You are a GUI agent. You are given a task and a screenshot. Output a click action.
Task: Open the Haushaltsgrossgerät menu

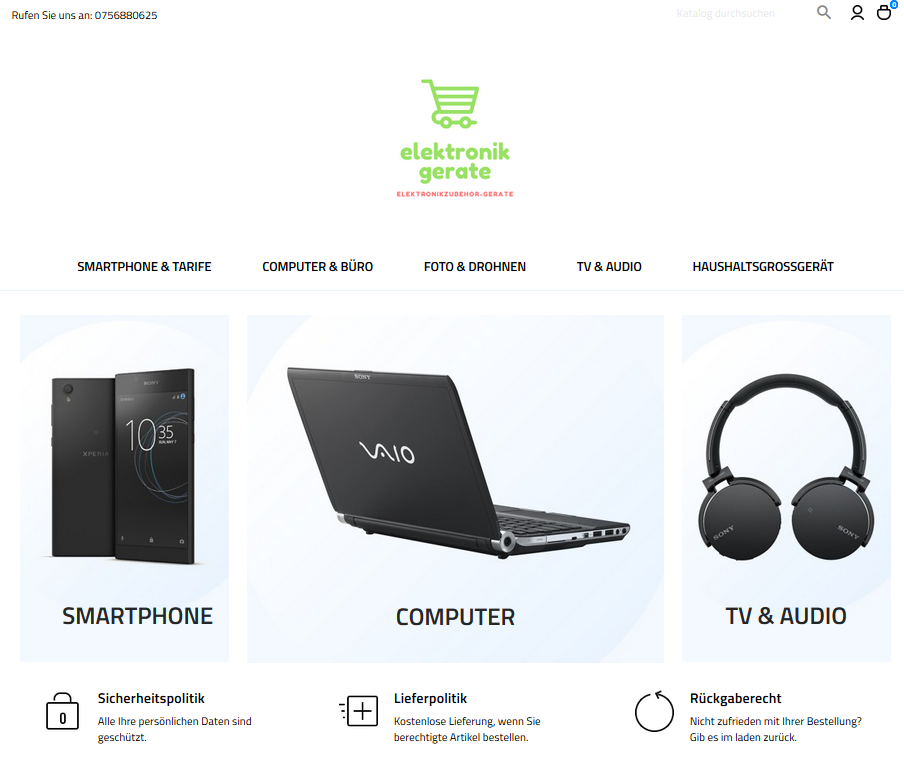(x=763, y=267)
